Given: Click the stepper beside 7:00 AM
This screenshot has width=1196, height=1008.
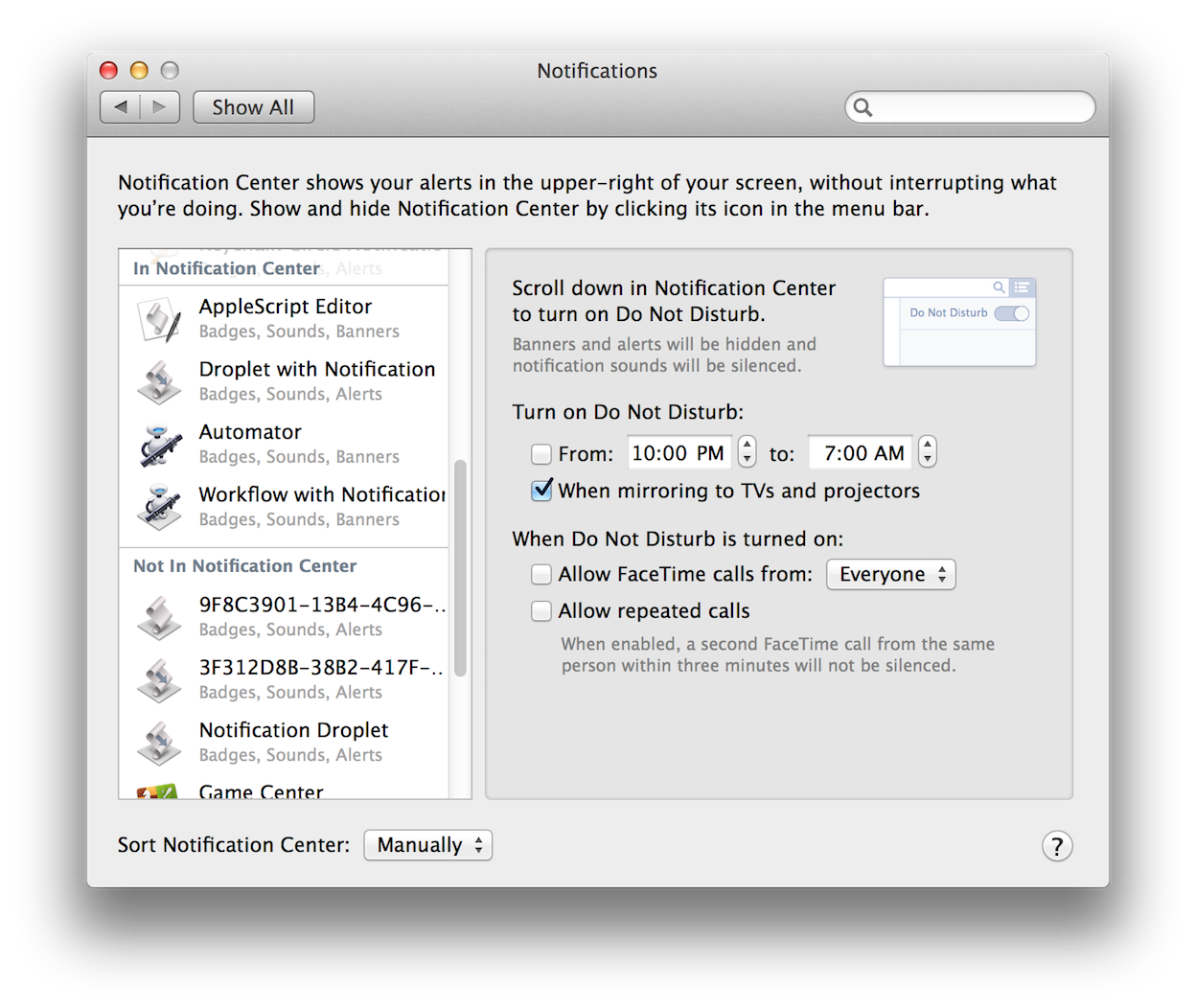Looking at the screenshot, I should click(x=927, y=452).
